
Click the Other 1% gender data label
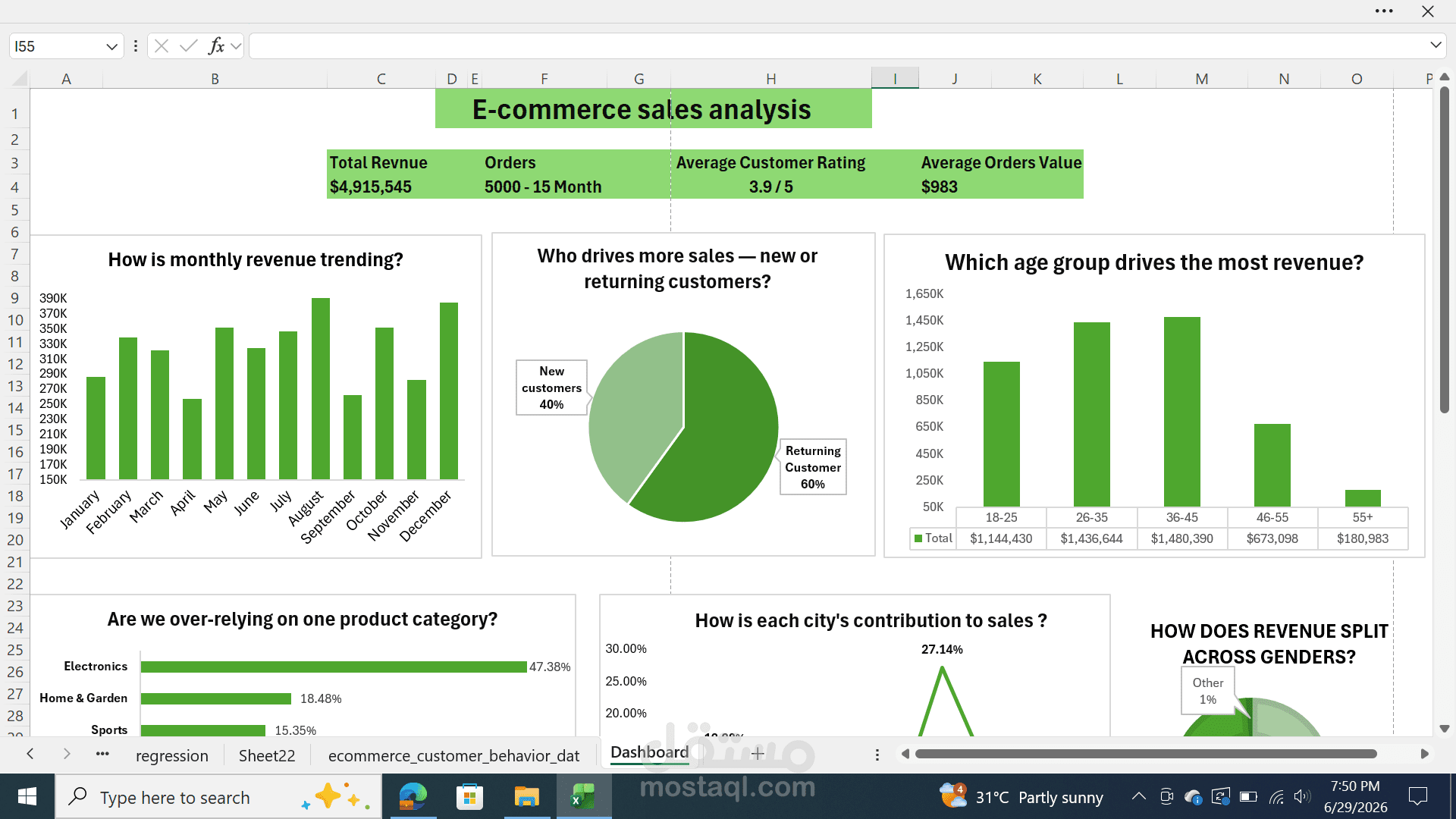tap(1207, 691)
